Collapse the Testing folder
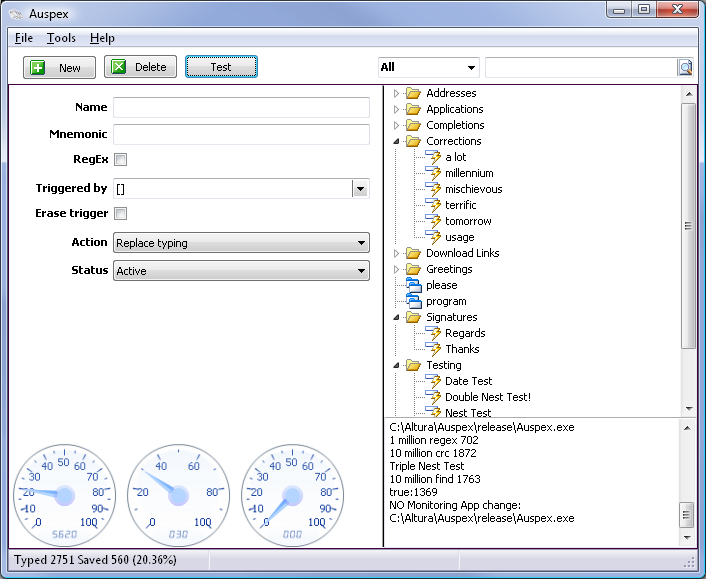Screen dimensions: 706x579 pyautogui.click(x=396, y=365)
